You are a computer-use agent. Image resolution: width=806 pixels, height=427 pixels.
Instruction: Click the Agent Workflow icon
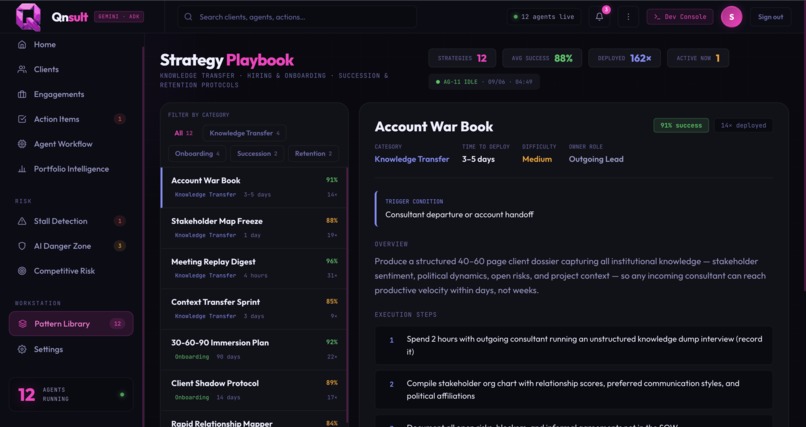(22, 144)
